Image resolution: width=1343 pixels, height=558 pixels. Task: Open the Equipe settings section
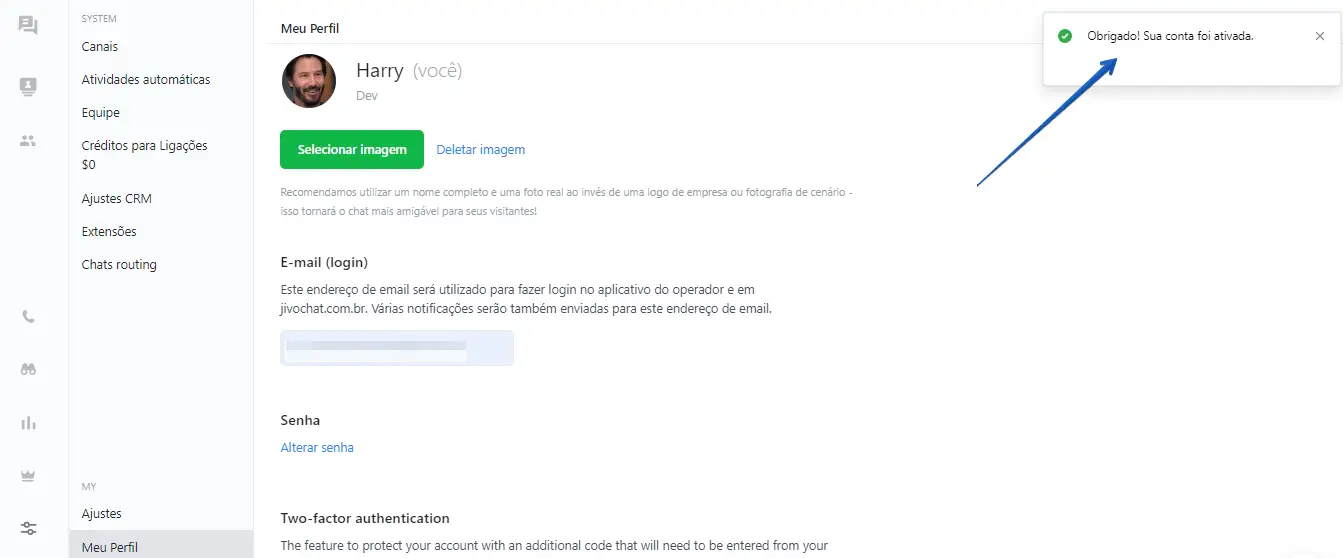(101, 112)
